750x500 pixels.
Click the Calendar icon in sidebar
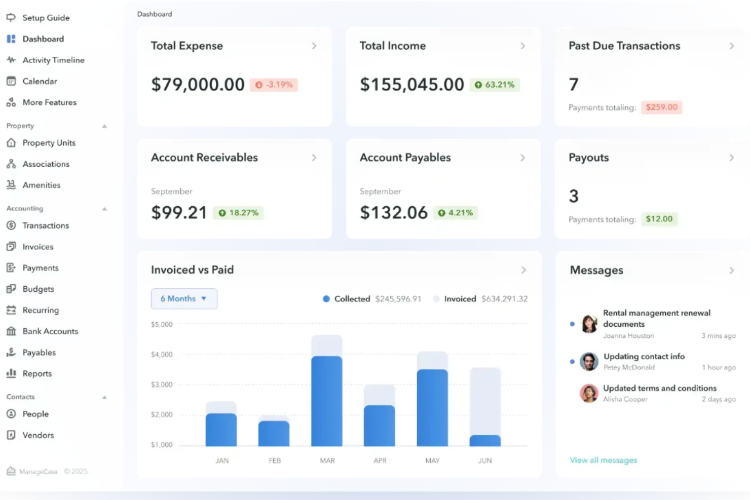tap(11, 81)
